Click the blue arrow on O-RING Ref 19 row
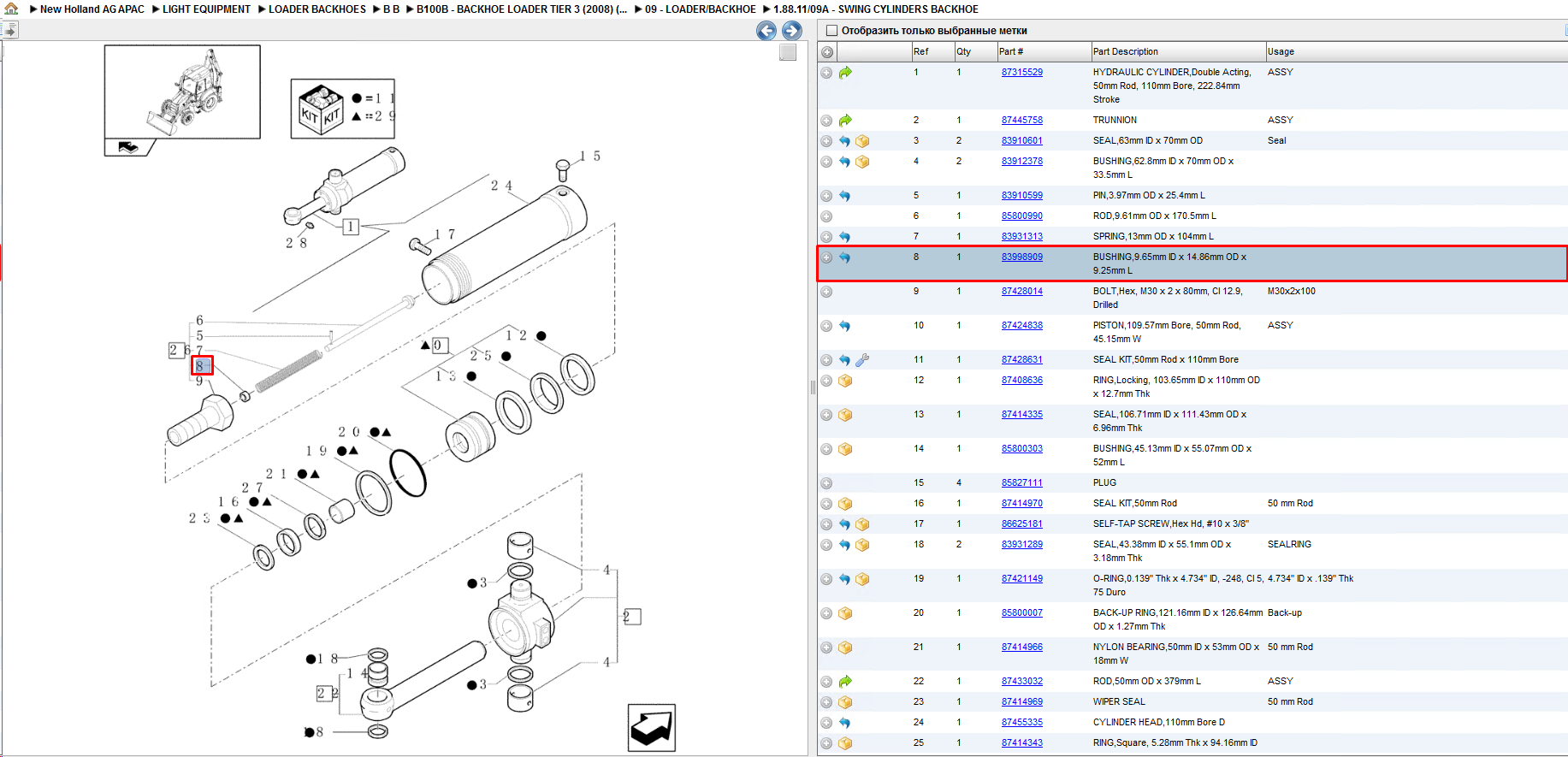1568x757 pixels. tap(845, 579)
